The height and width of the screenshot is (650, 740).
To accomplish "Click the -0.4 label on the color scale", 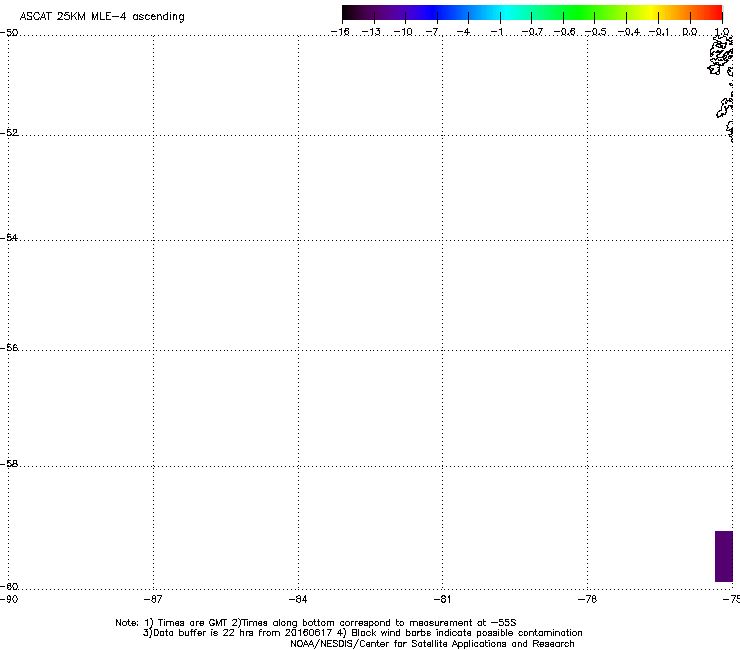I will click(628, 32).
